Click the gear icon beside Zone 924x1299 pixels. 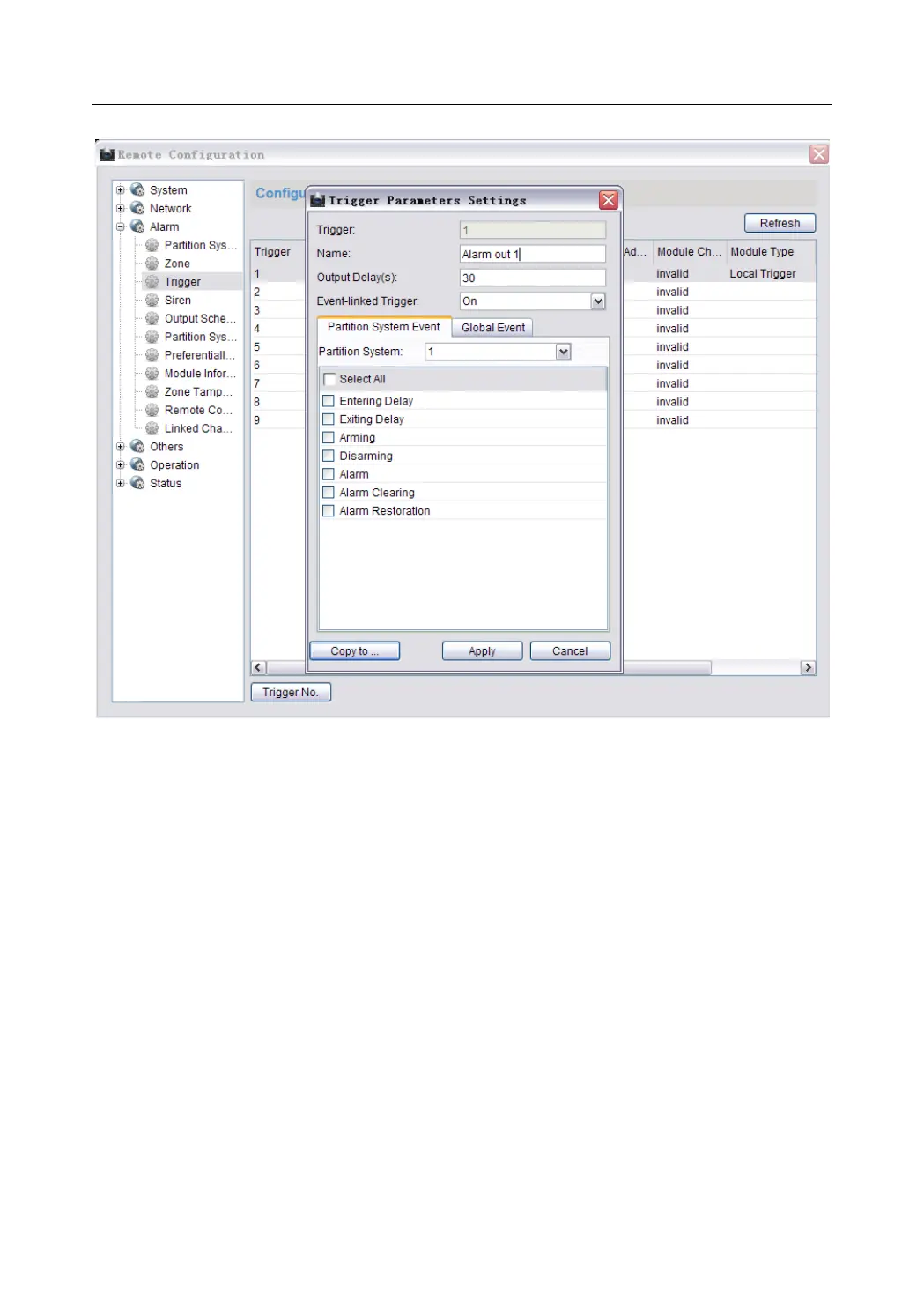click(152, 264)
